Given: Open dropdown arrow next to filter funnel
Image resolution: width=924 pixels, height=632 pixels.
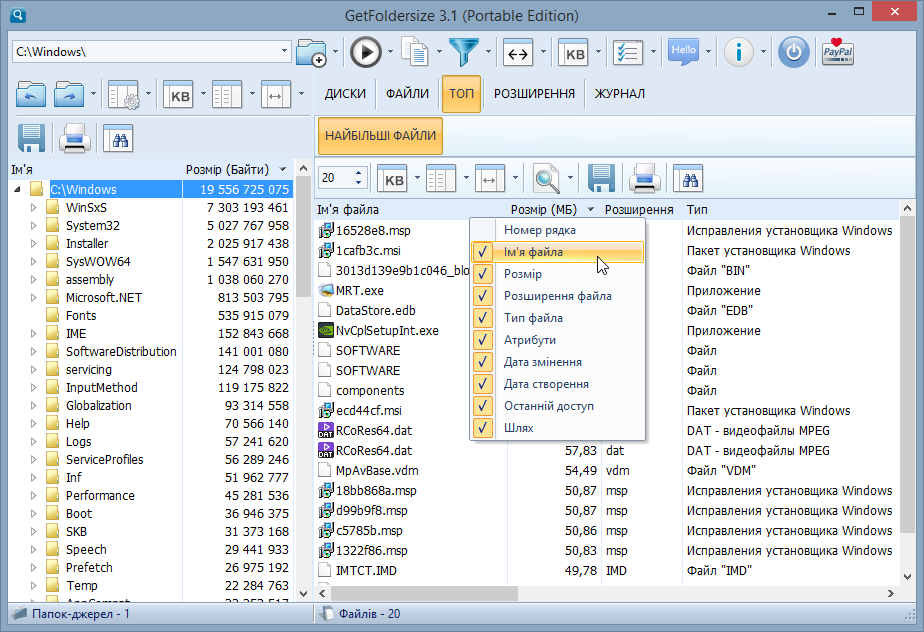Looking at the screenshot, I should click(x=488, y=52).
